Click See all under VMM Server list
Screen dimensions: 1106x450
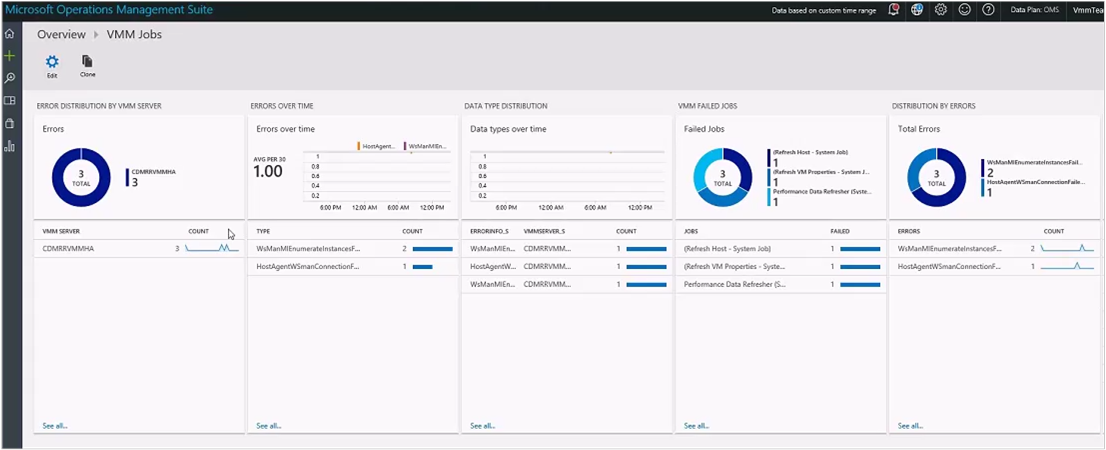tap(54, 425)
